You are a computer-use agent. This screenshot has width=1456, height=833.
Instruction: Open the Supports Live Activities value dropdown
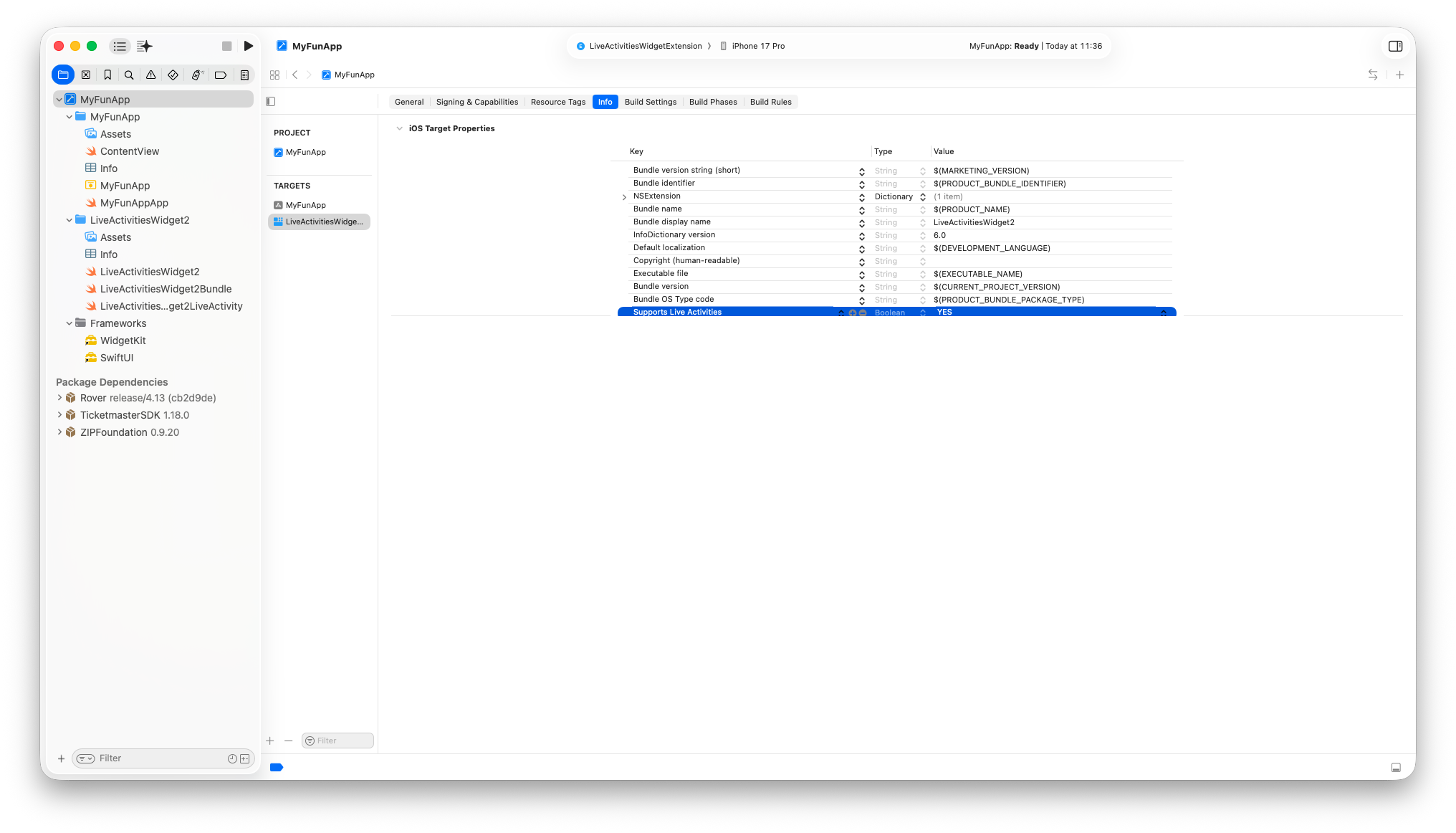(x=1164, y=312)
